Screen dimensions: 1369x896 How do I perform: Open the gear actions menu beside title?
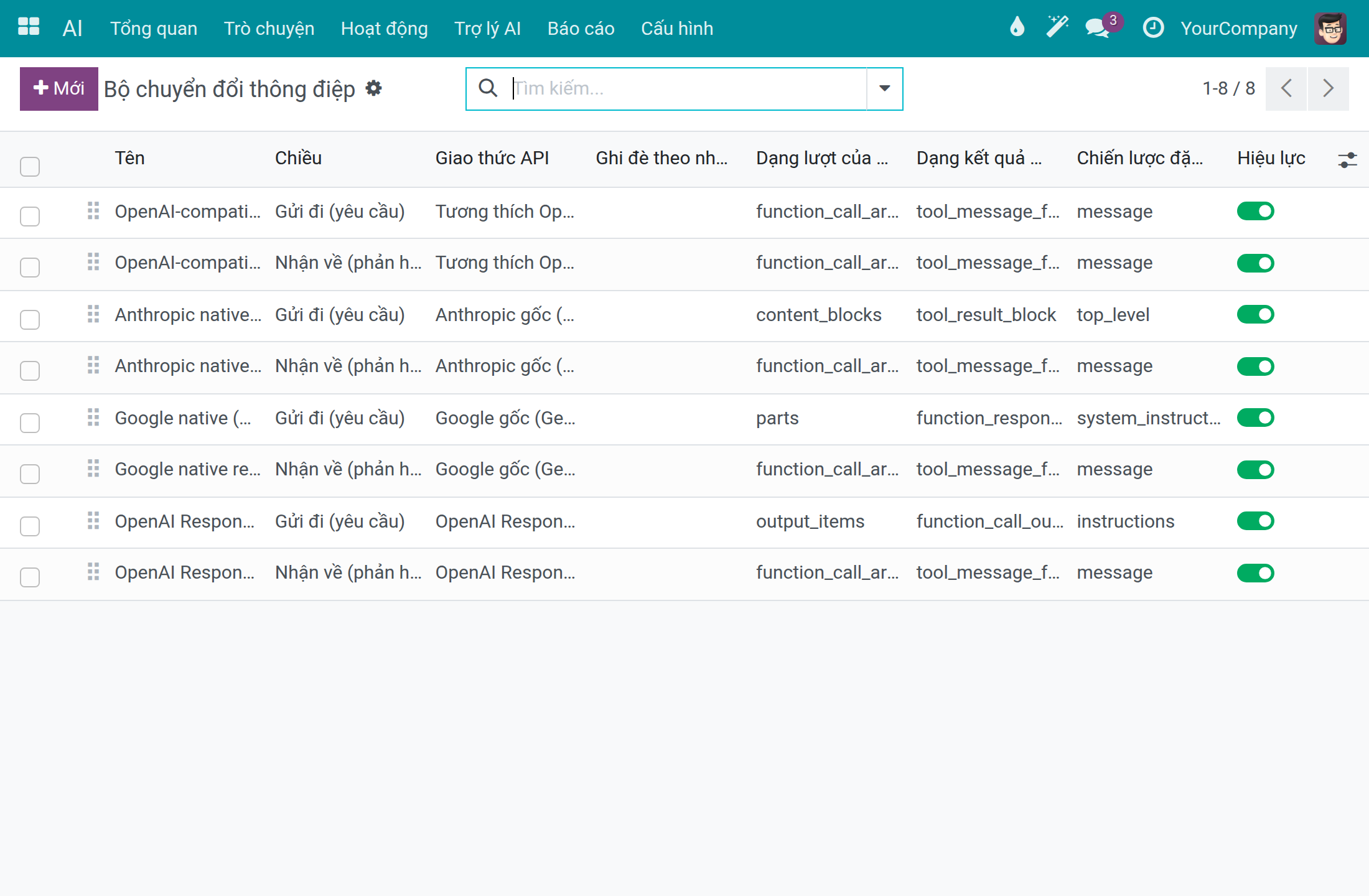373,88
